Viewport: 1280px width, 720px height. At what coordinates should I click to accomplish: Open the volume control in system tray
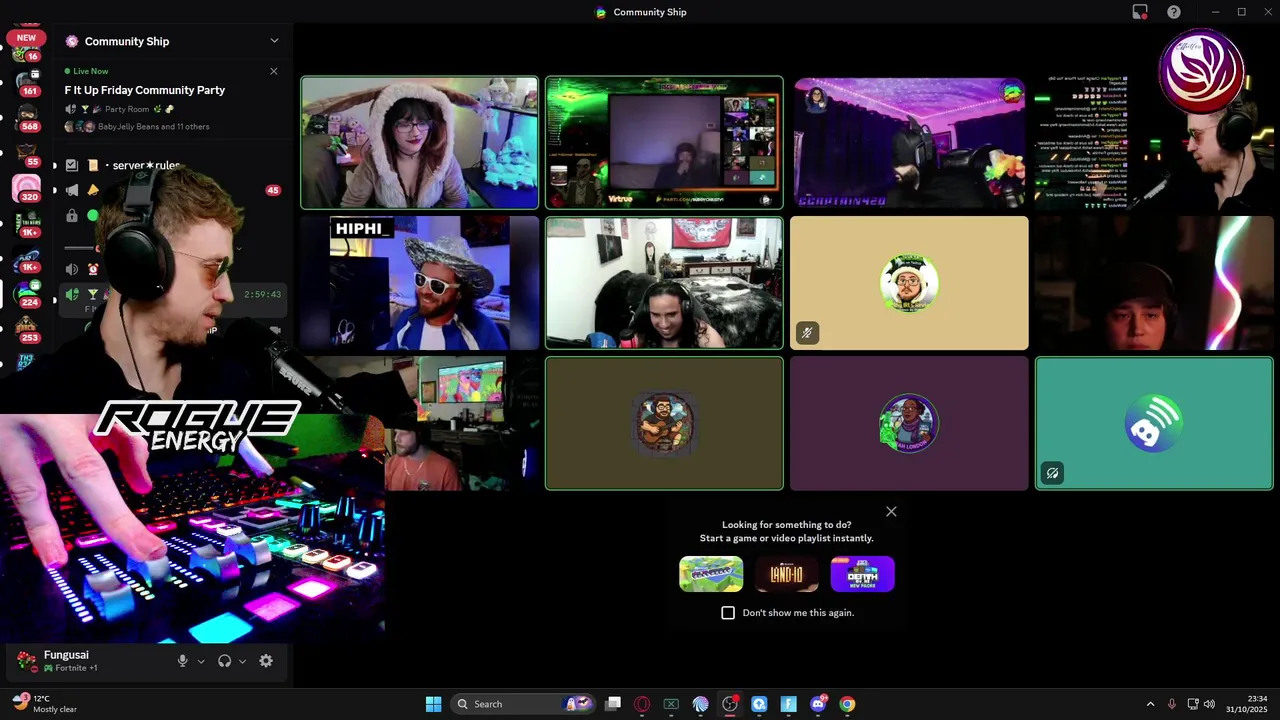[x=1209, y=704]
